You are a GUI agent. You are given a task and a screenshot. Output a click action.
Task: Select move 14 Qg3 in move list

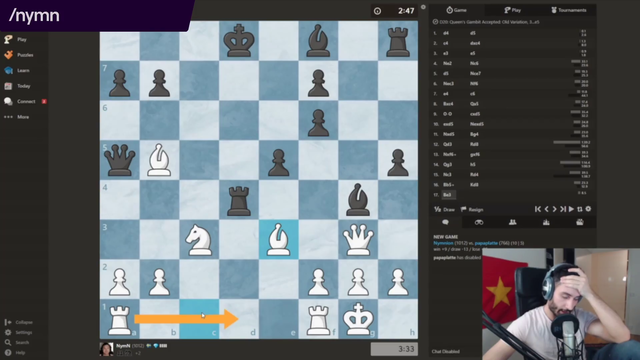pos(448,164)
